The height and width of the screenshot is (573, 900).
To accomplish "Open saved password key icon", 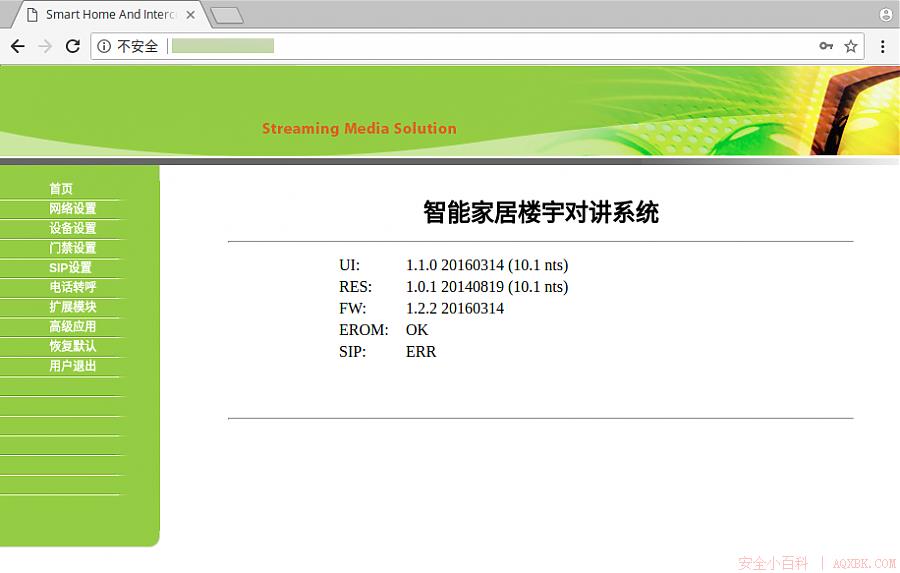I will (826, 46).
